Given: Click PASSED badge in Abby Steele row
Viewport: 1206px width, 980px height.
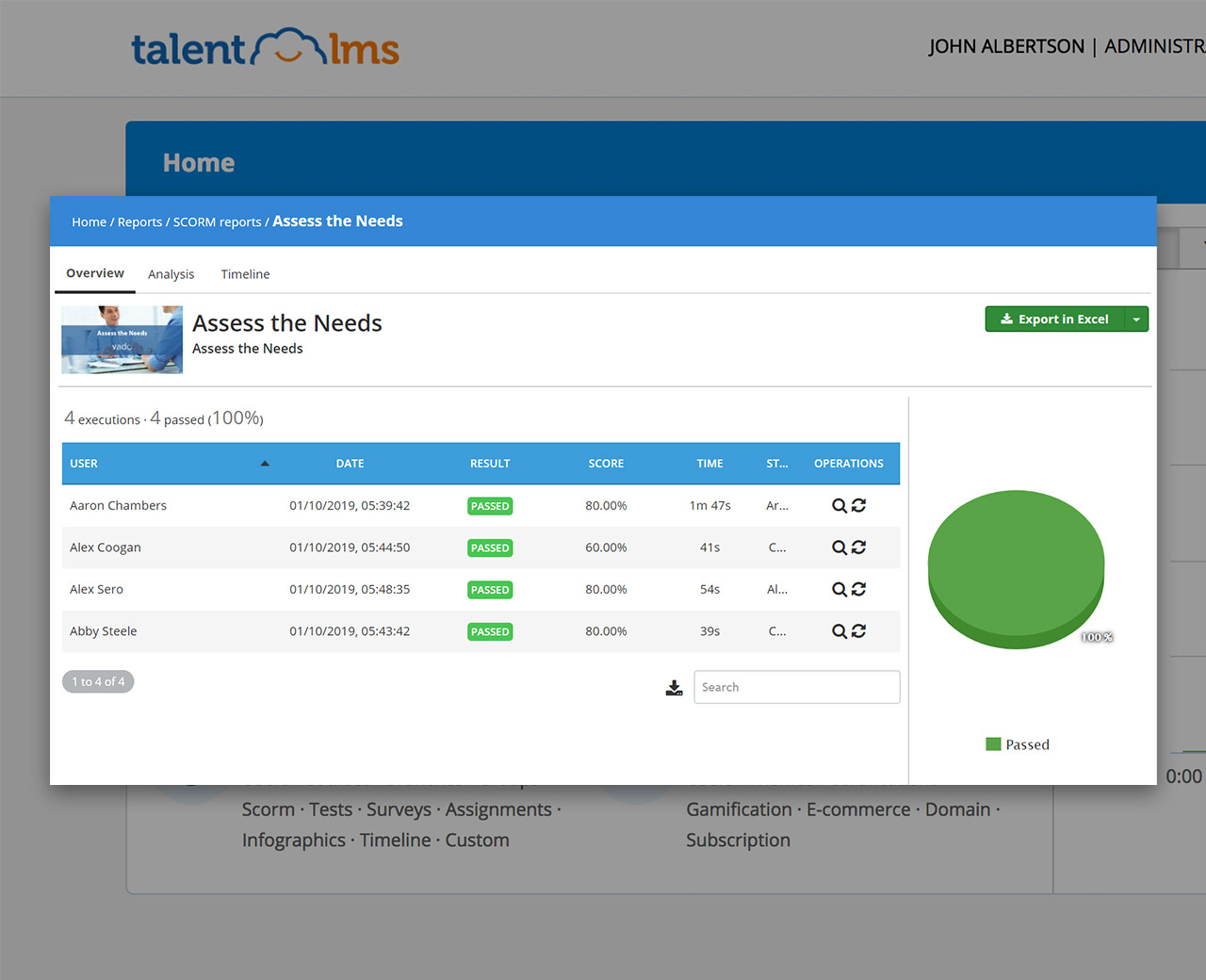Looking at the screenshot, I should [x=490, y=631].
